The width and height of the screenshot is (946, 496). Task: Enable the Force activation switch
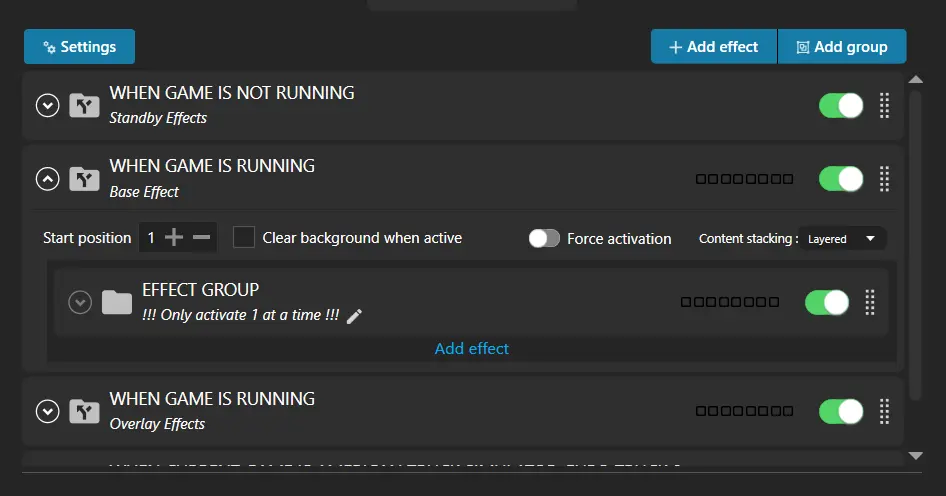[544, 238]
